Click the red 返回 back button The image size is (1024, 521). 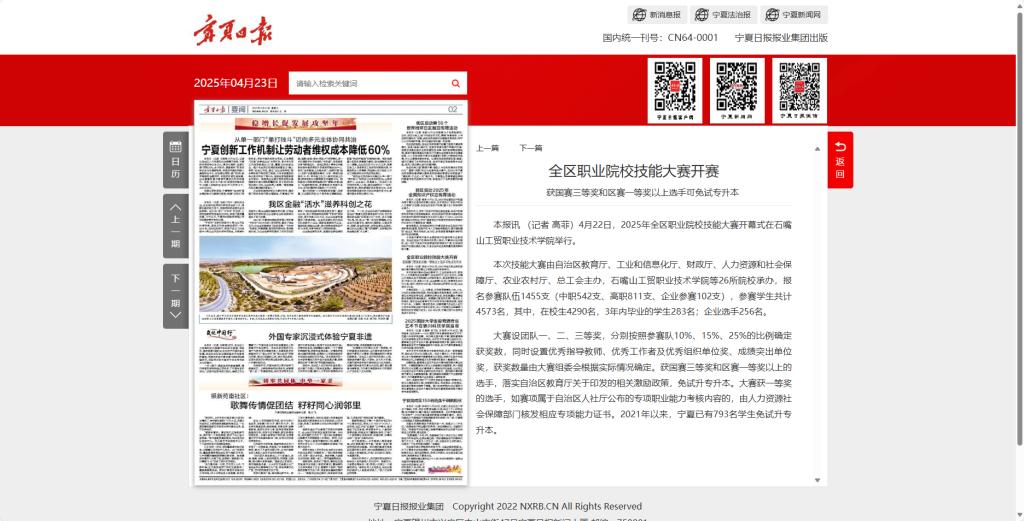click(x=840, y=160)
